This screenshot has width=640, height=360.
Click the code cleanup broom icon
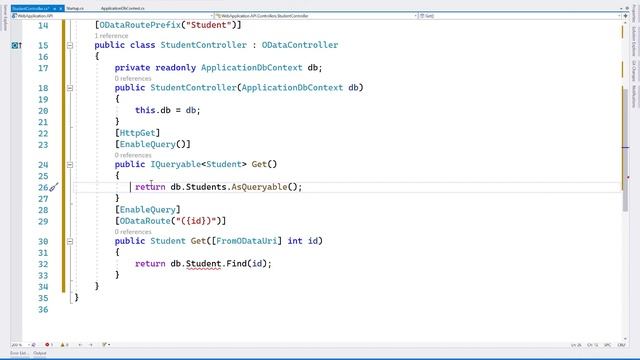coord(105,345)
